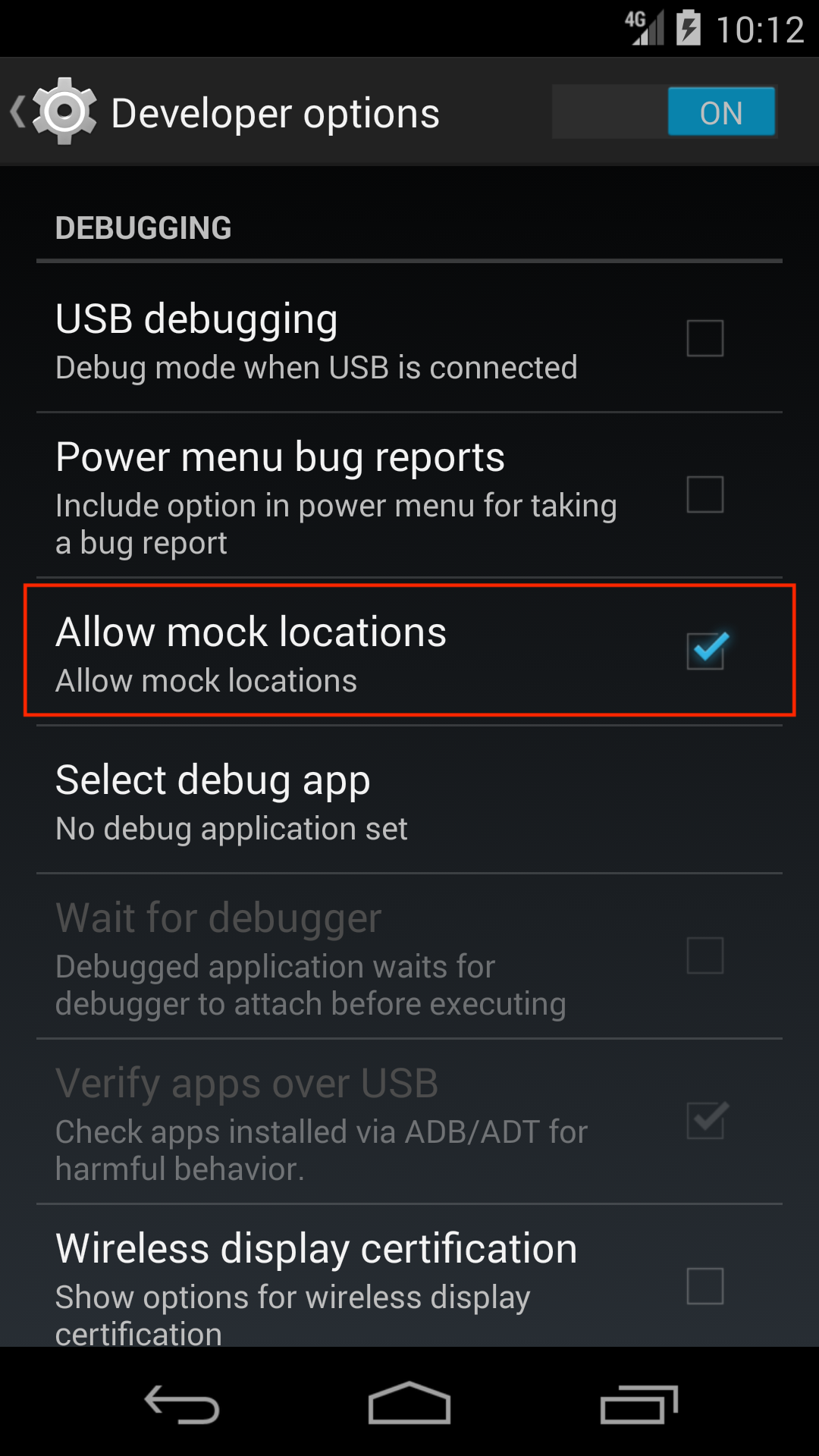Viewport: 819px width, 1456px height.
Task: Turn off the Developer options ON switch
Action: pos(664,111)
